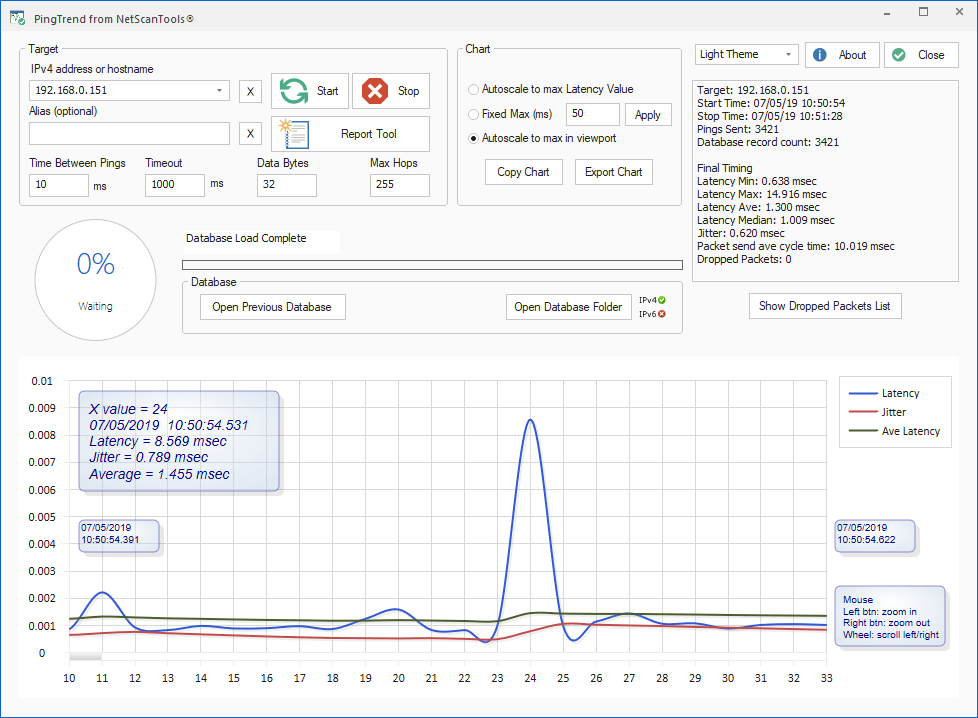Click 'Database Load Complete' status text
978x718 pixels.
pos(246,238)
